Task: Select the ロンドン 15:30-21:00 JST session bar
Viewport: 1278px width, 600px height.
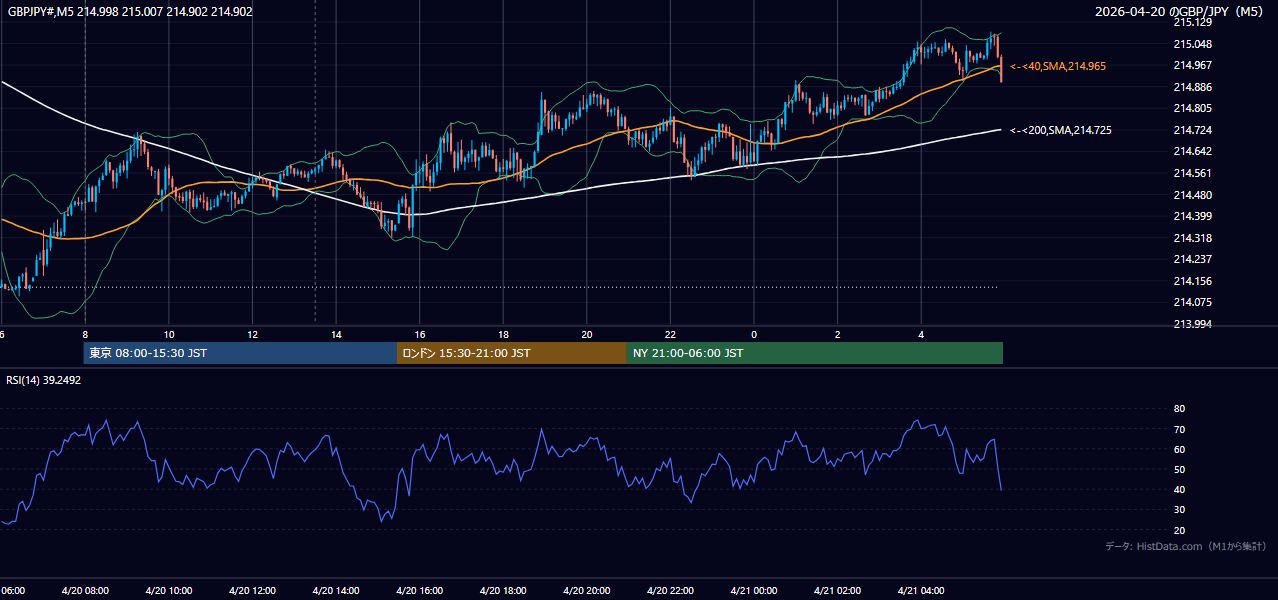Action: click(512, 353)
